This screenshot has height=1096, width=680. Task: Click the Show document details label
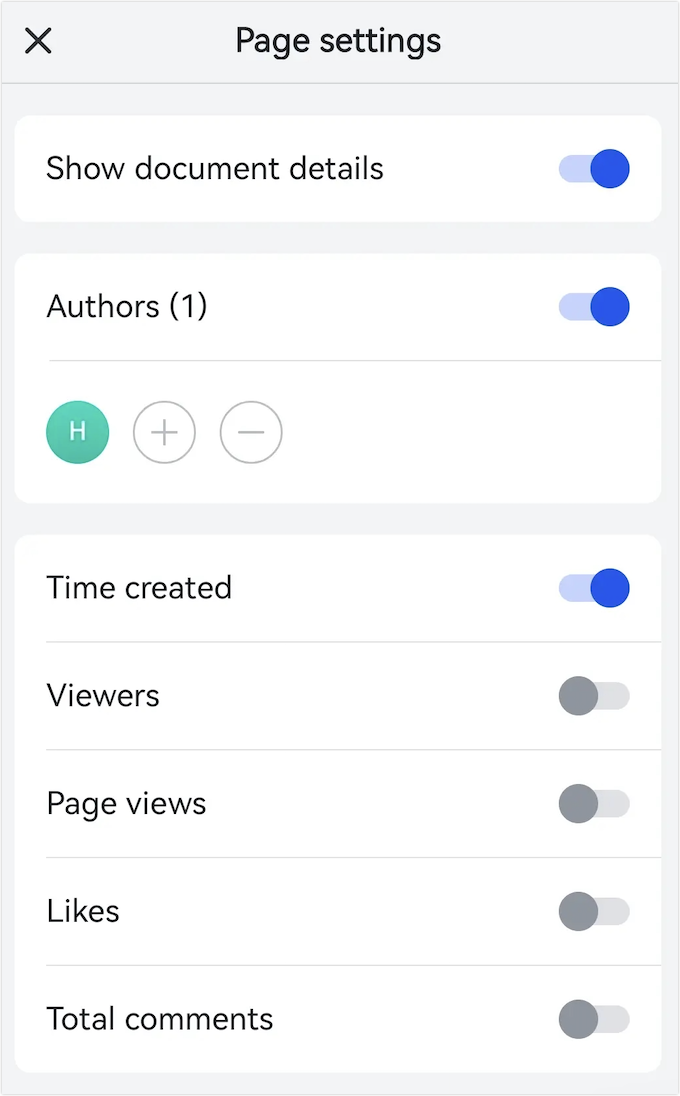[x=215, y=169]
